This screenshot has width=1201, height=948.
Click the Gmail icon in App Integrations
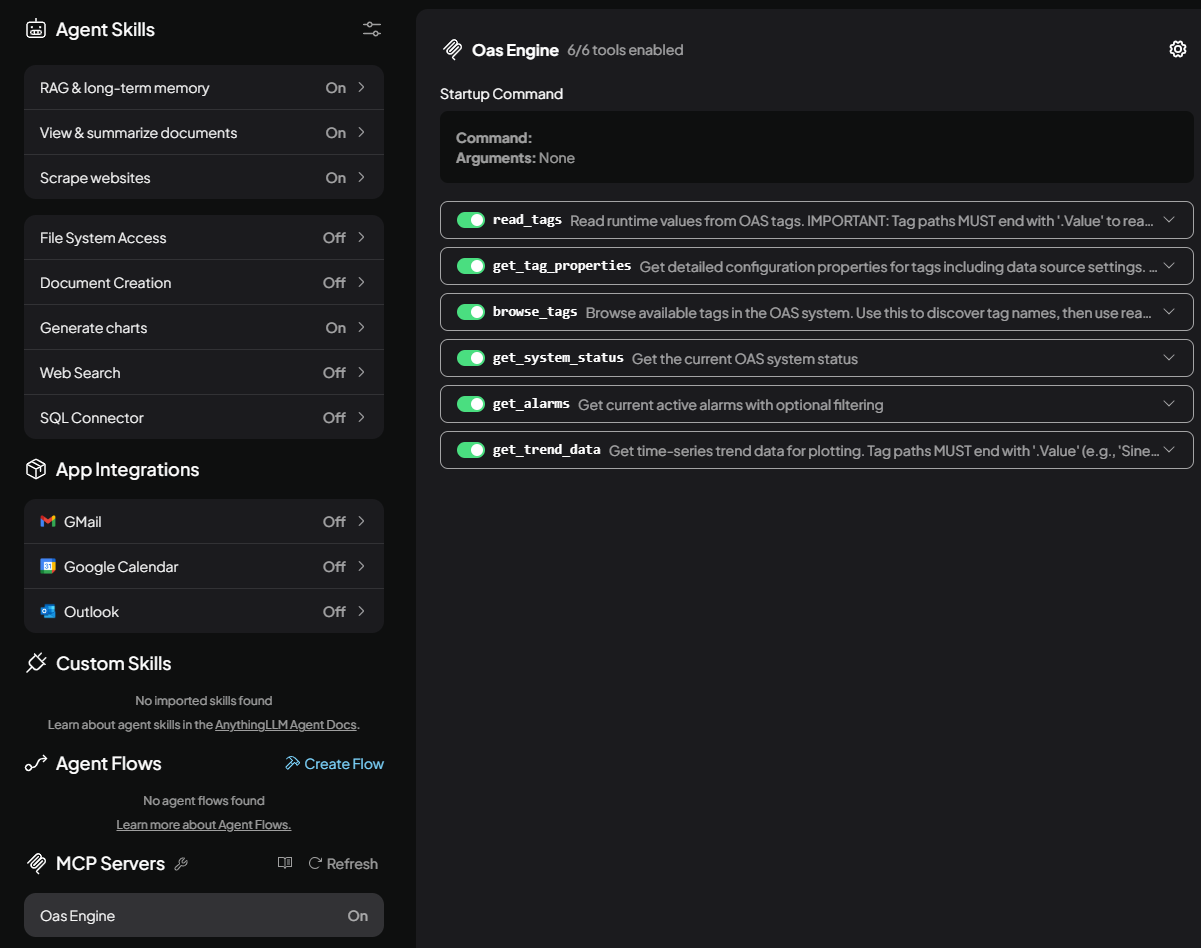(48, 522)
